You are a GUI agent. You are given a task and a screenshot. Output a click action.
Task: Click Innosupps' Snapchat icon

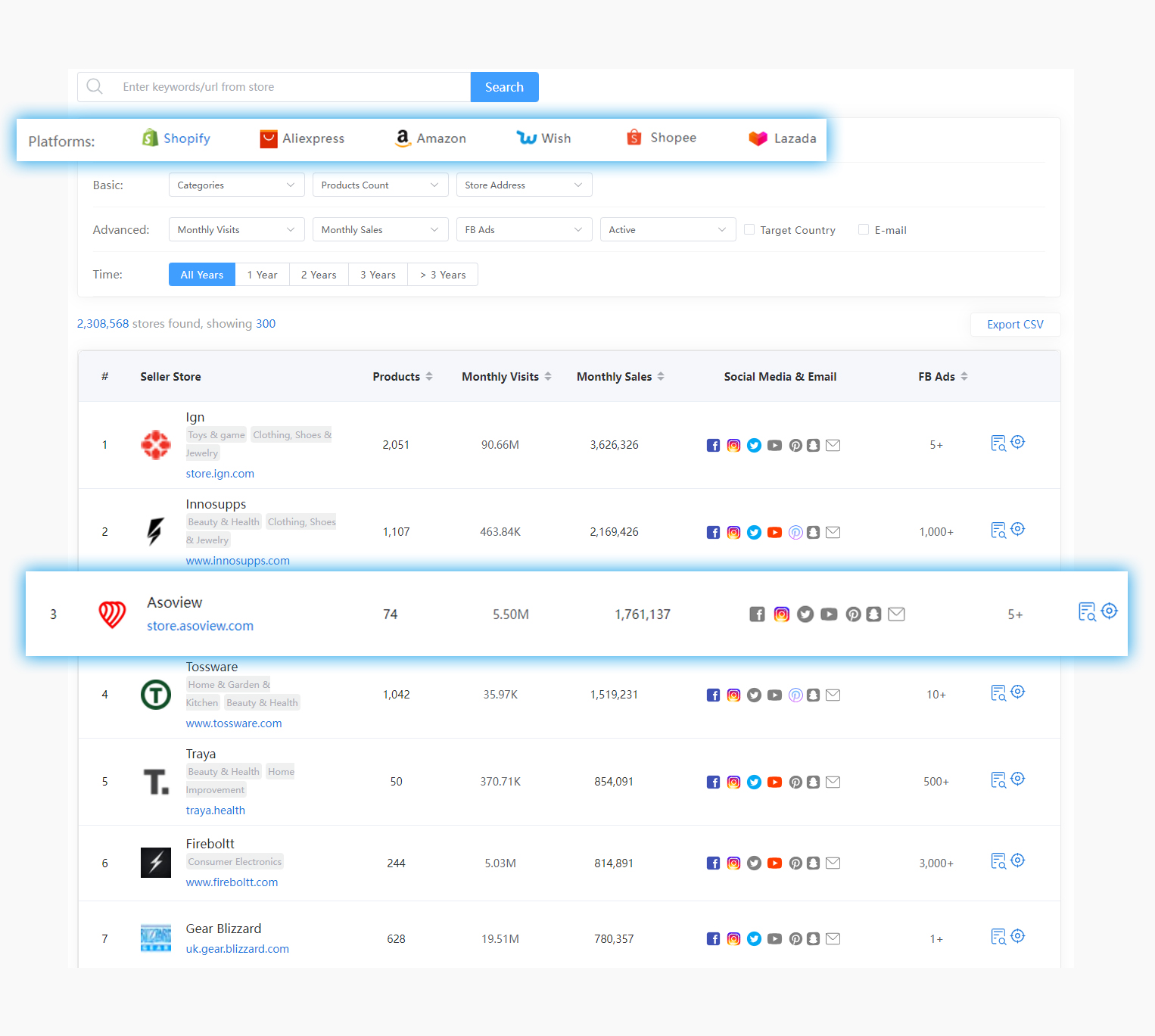click(813, 532)
